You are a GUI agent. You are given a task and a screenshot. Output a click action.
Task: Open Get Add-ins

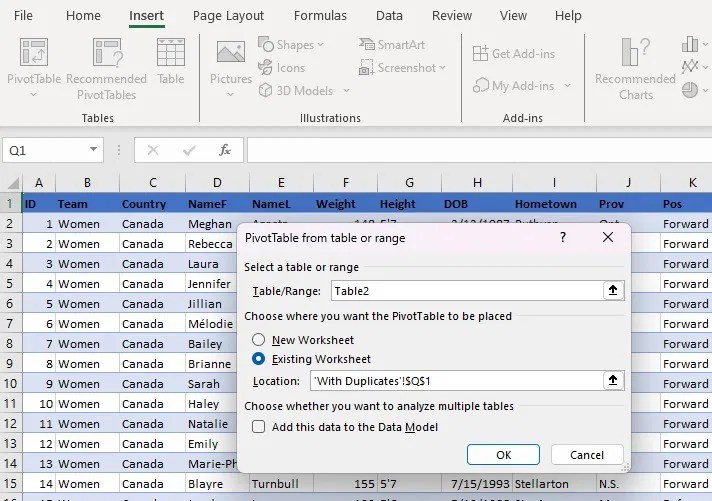click(514, 54)
